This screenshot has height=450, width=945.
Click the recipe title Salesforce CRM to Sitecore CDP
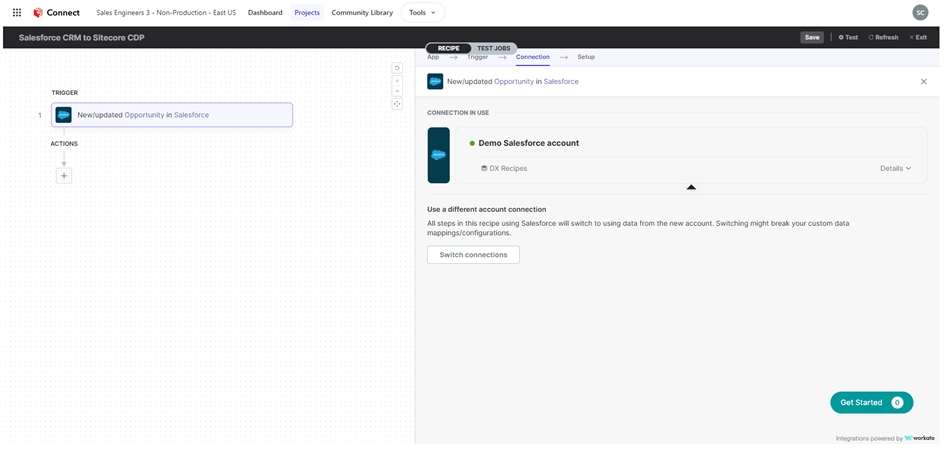click(x=81, y=37)
